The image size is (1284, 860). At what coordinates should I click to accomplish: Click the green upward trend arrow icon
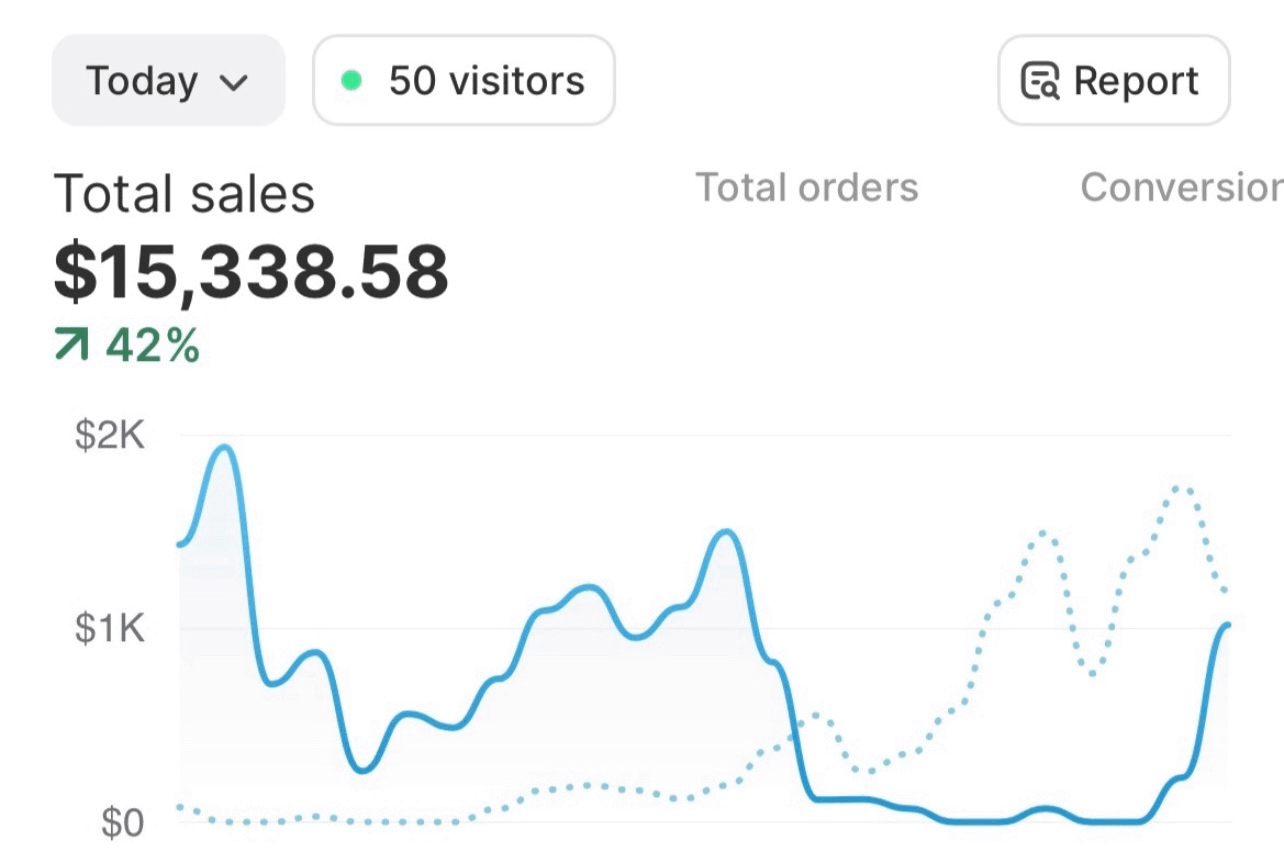tap(73, 346)
